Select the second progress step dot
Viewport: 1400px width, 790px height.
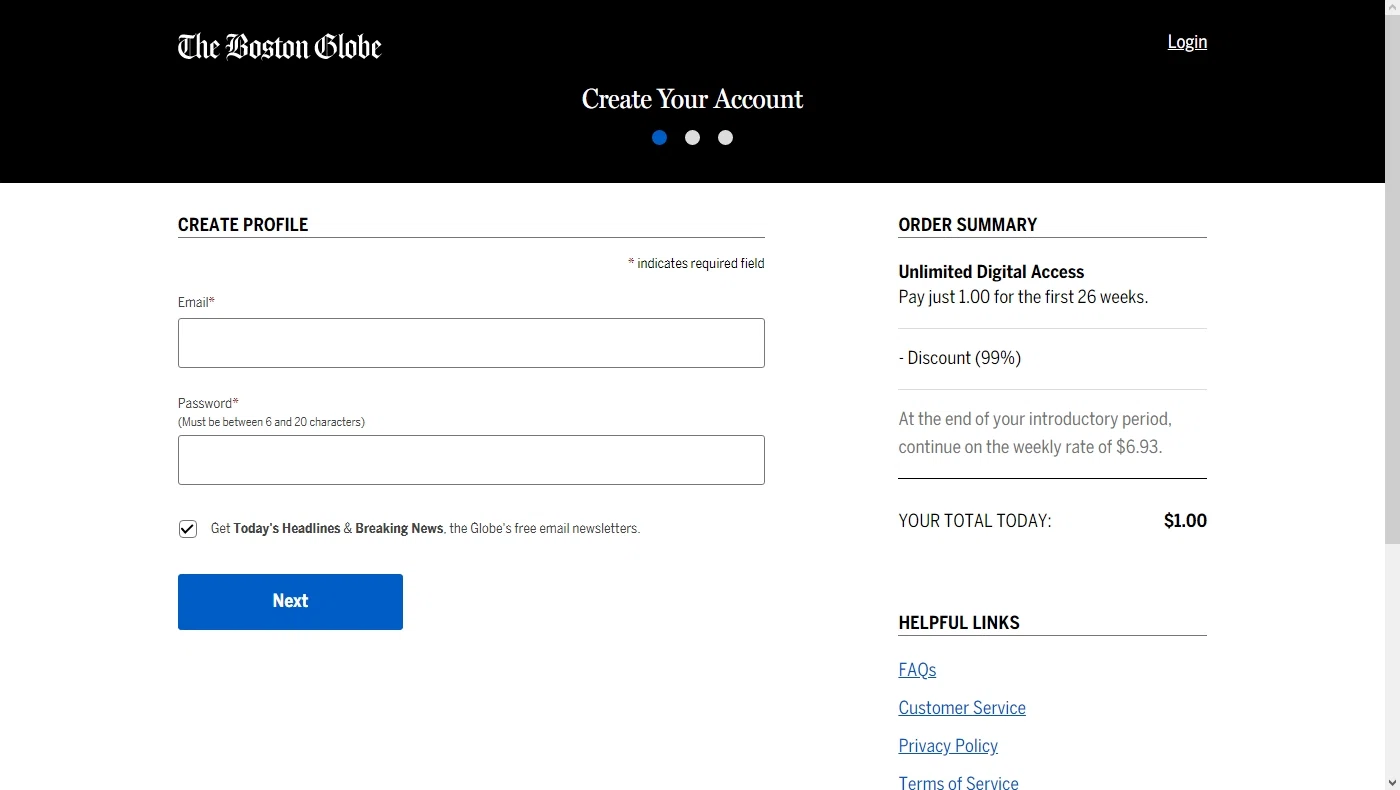click(x=692, y=138)
